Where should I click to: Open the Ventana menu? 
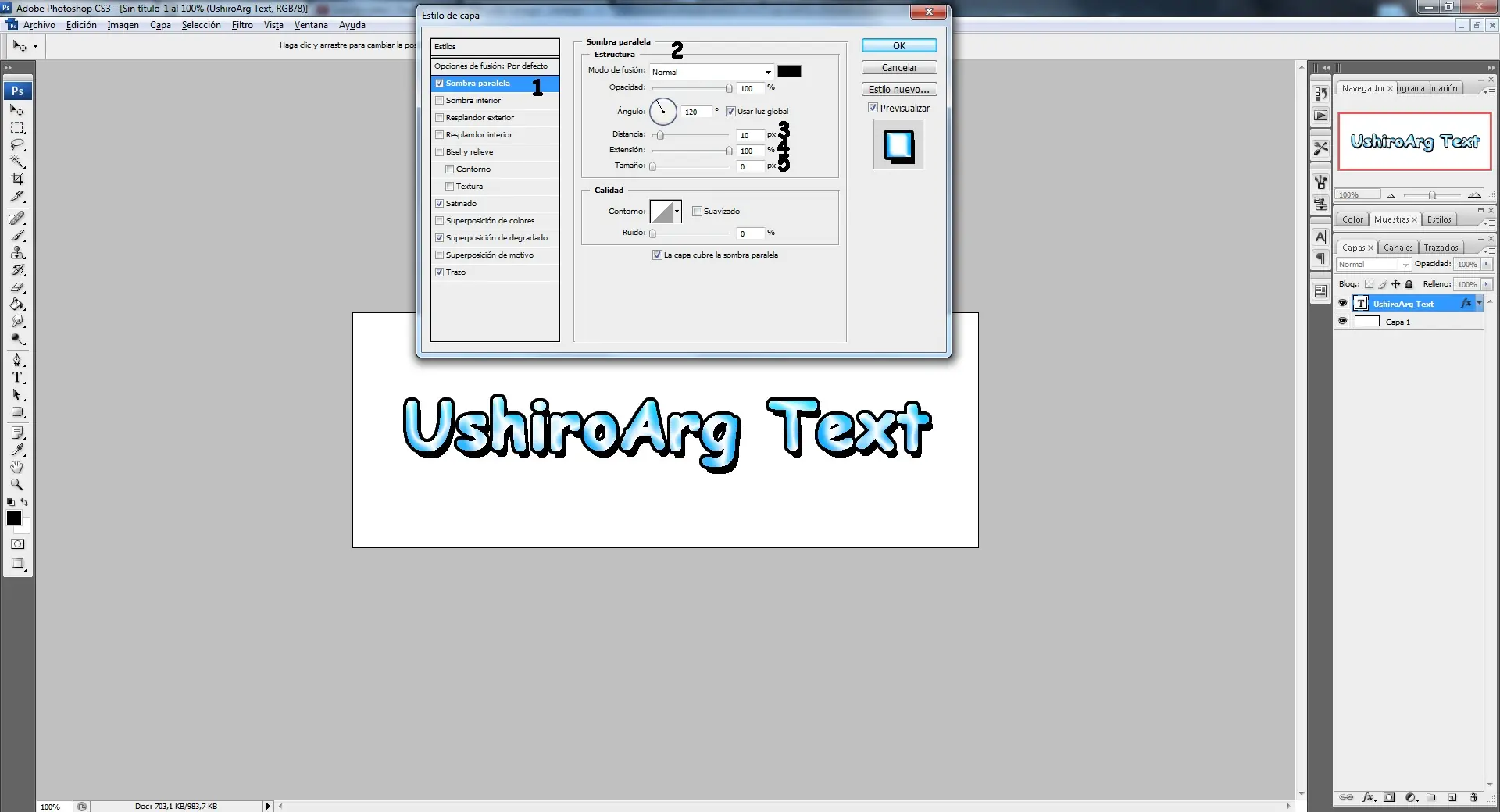pyautogui.click(x=311, y=25)
